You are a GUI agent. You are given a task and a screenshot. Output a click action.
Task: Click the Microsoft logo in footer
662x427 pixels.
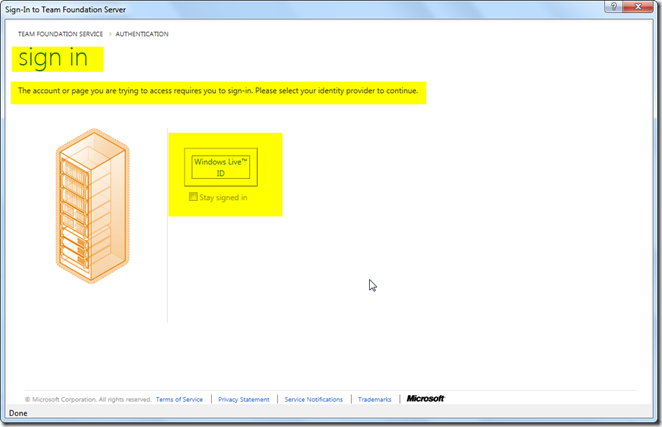[x=426, y=398]
